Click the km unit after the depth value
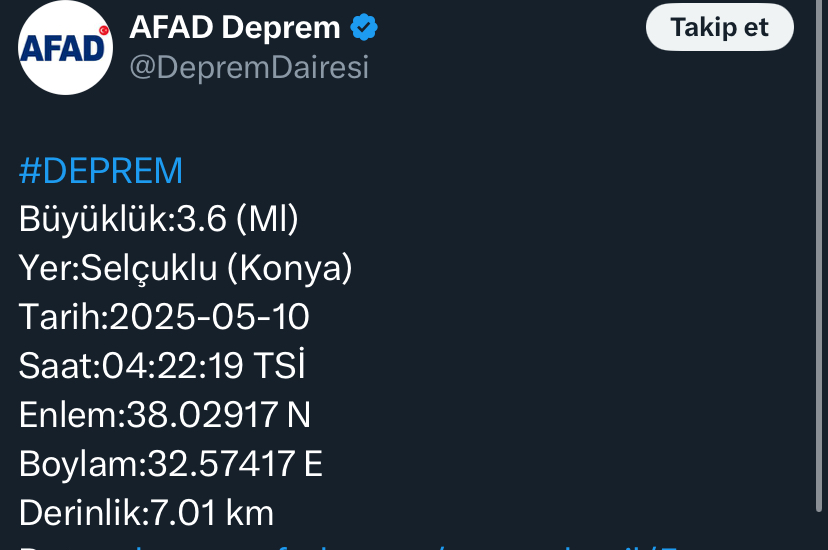 click(250, 513)
